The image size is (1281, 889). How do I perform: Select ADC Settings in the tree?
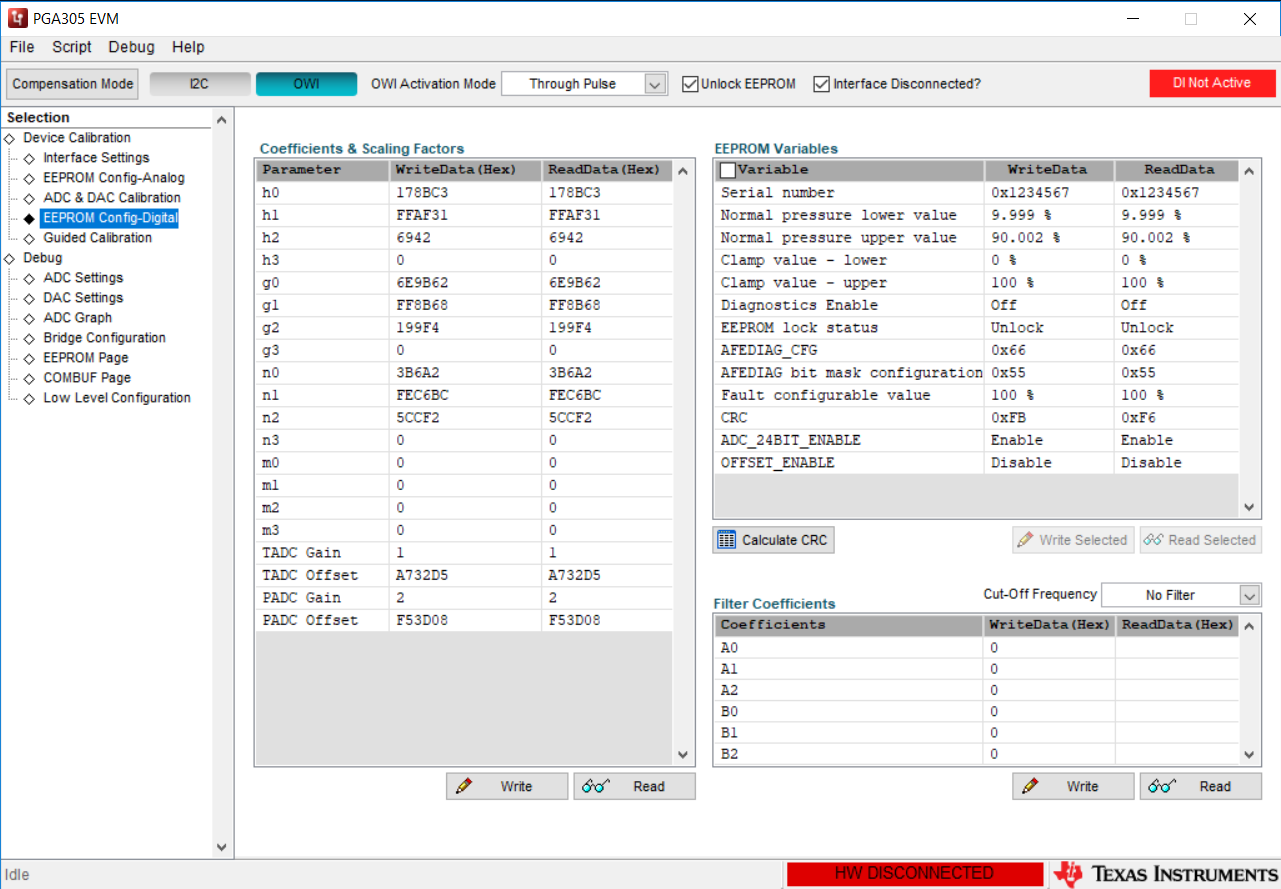tap(83, 278)
